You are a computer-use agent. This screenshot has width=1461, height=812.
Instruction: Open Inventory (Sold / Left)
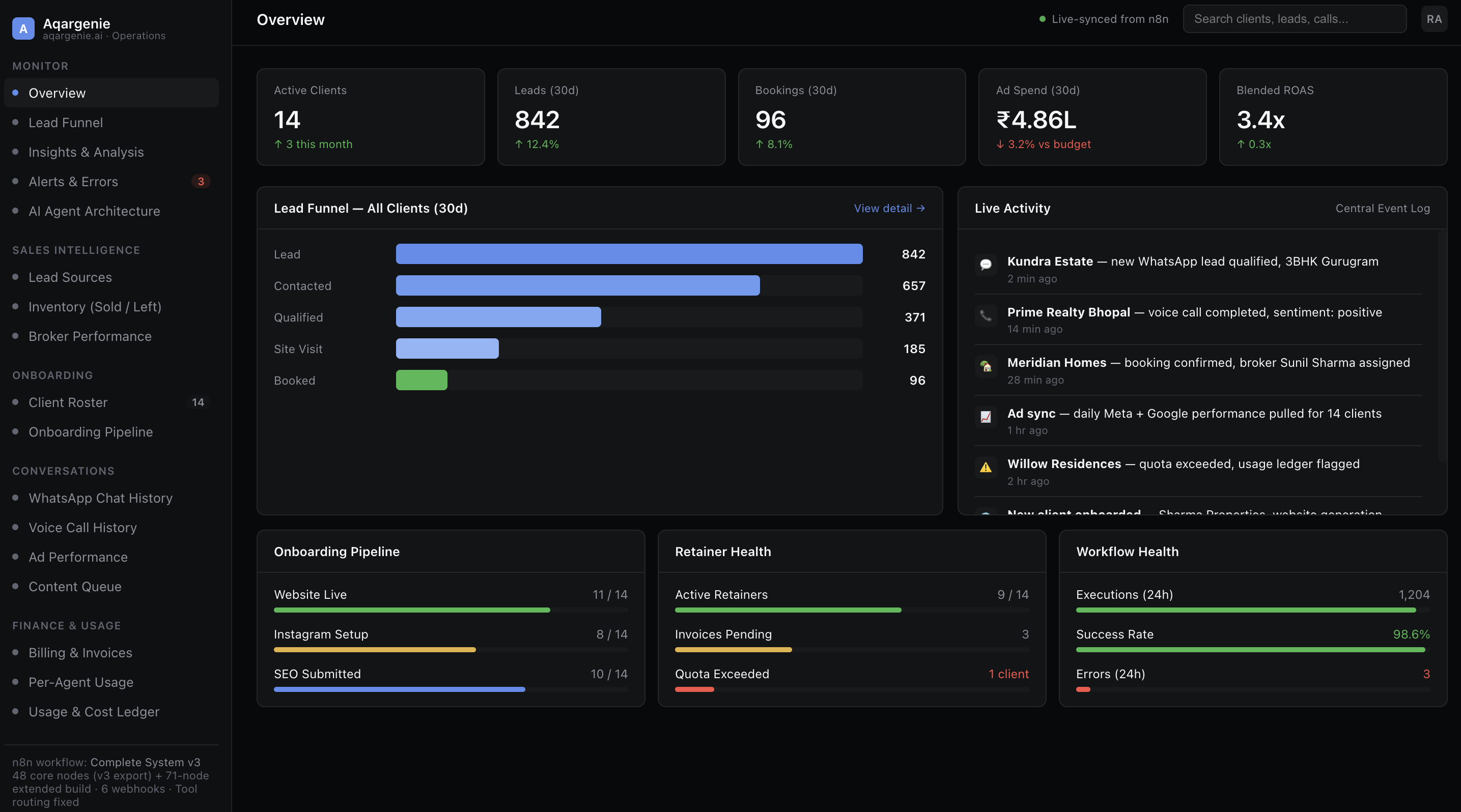pyautogui.click(x=111, y=307)
